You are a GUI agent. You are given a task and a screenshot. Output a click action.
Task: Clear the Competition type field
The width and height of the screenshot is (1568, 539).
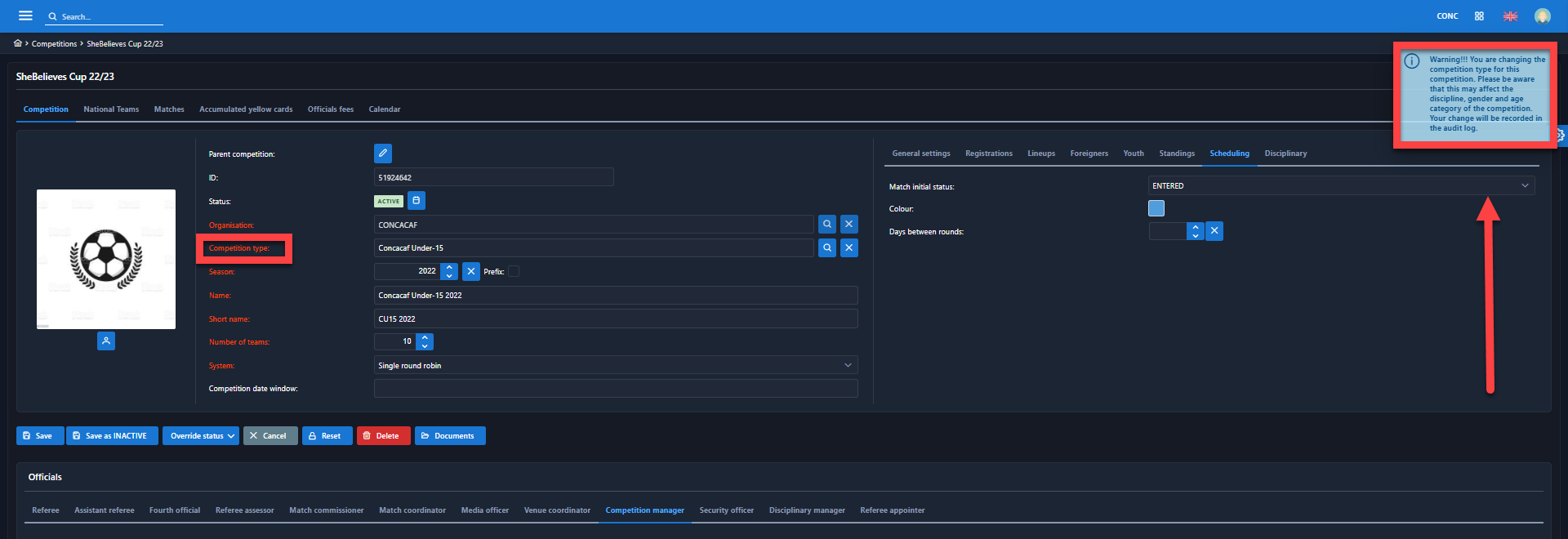(849, 248)
